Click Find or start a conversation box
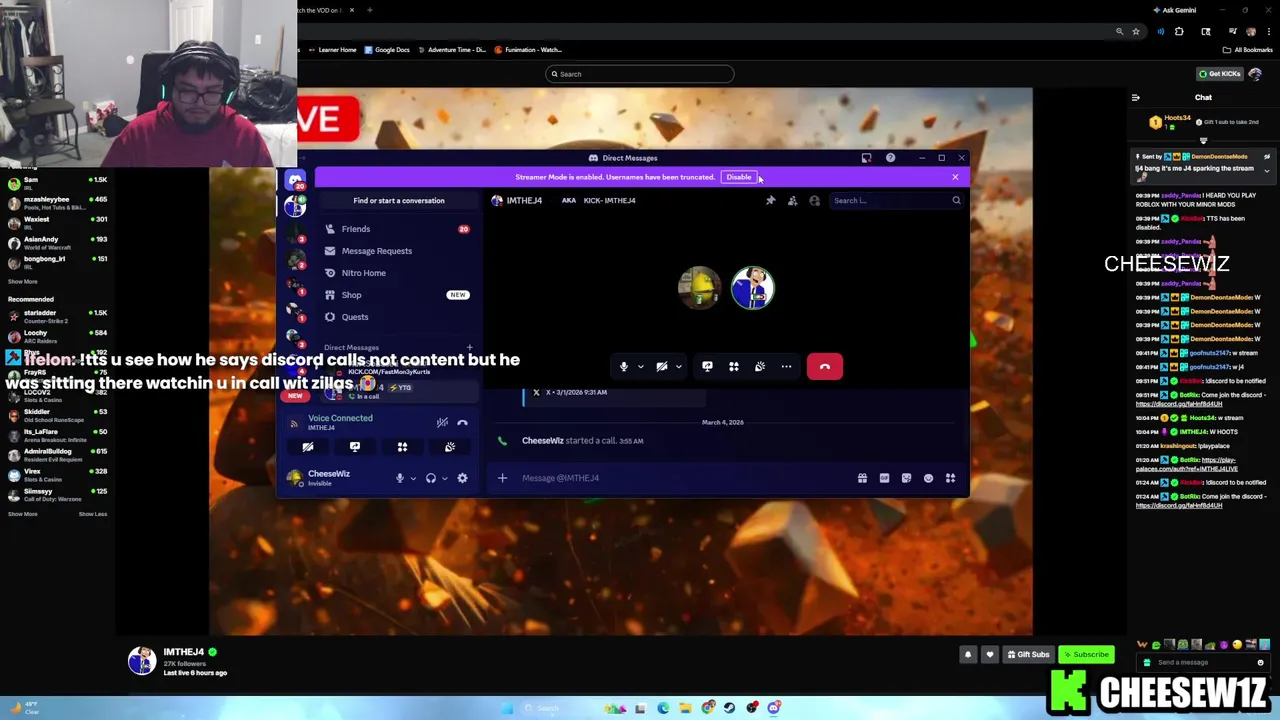This screenshot has width=1280, height=720. click(x=399, y=200)
